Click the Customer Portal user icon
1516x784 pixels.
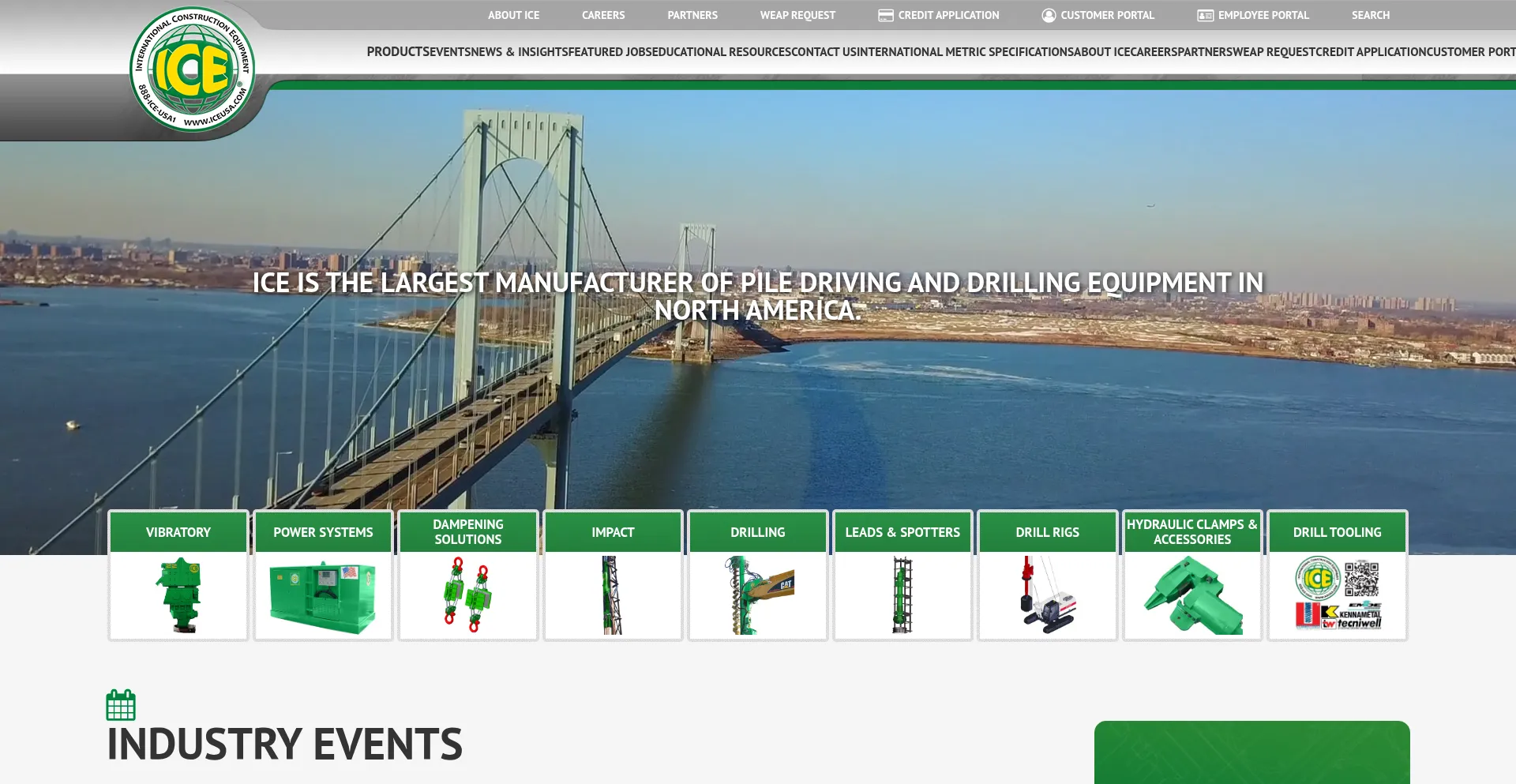tap(1049, 16)
